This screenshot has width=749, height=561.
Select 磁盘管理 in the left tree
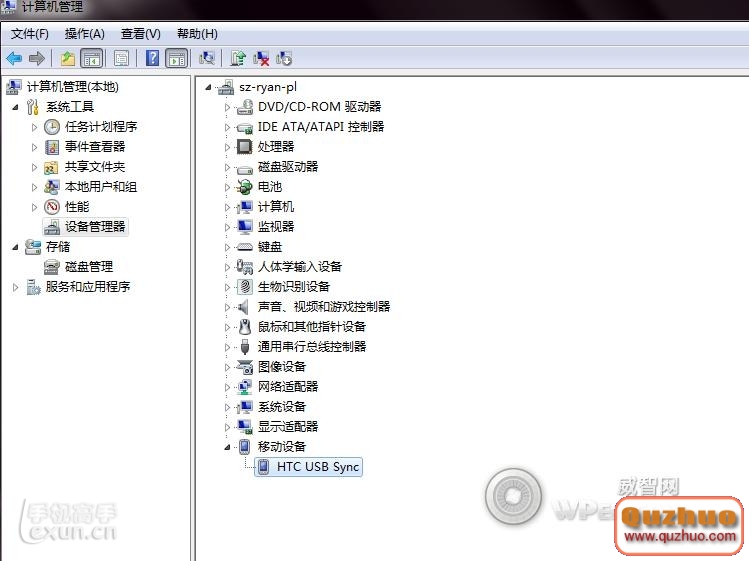click(x=89, y=267)
